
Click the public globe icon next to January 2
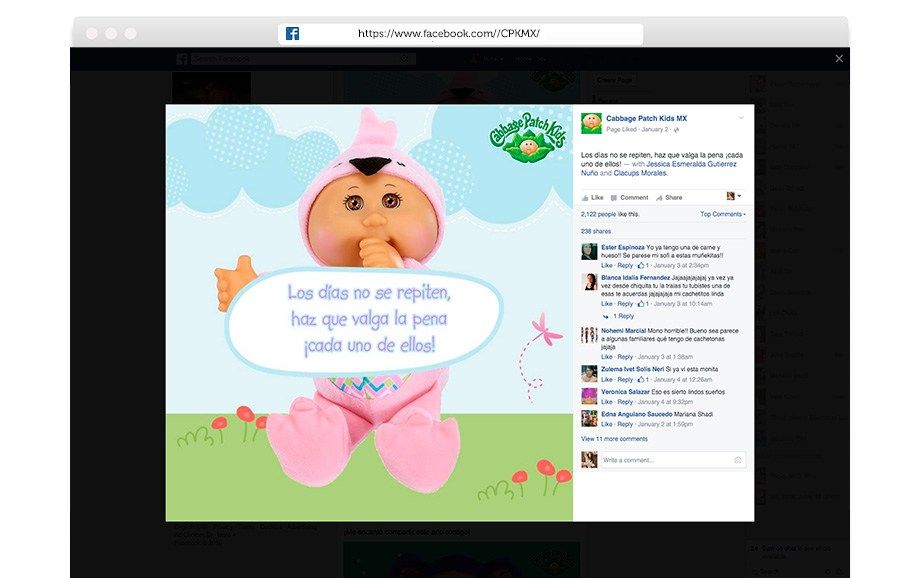pyautogui.click(x=676, y=130)
